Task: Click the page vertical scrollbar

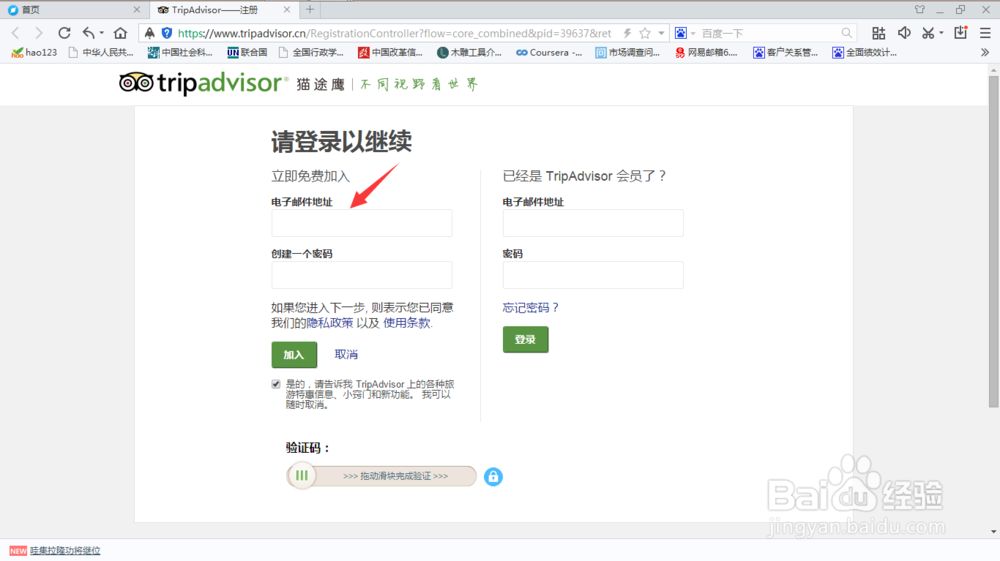Action: (x=994, y=242)
